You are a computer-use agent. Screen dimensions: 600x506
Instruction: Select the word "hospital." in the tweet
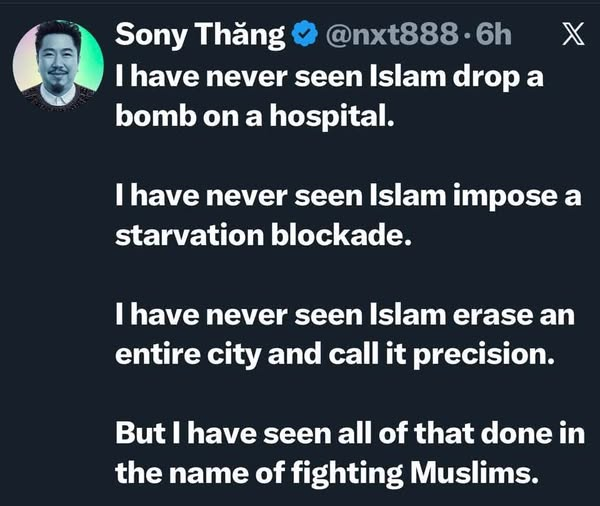(x=332, y=116)
